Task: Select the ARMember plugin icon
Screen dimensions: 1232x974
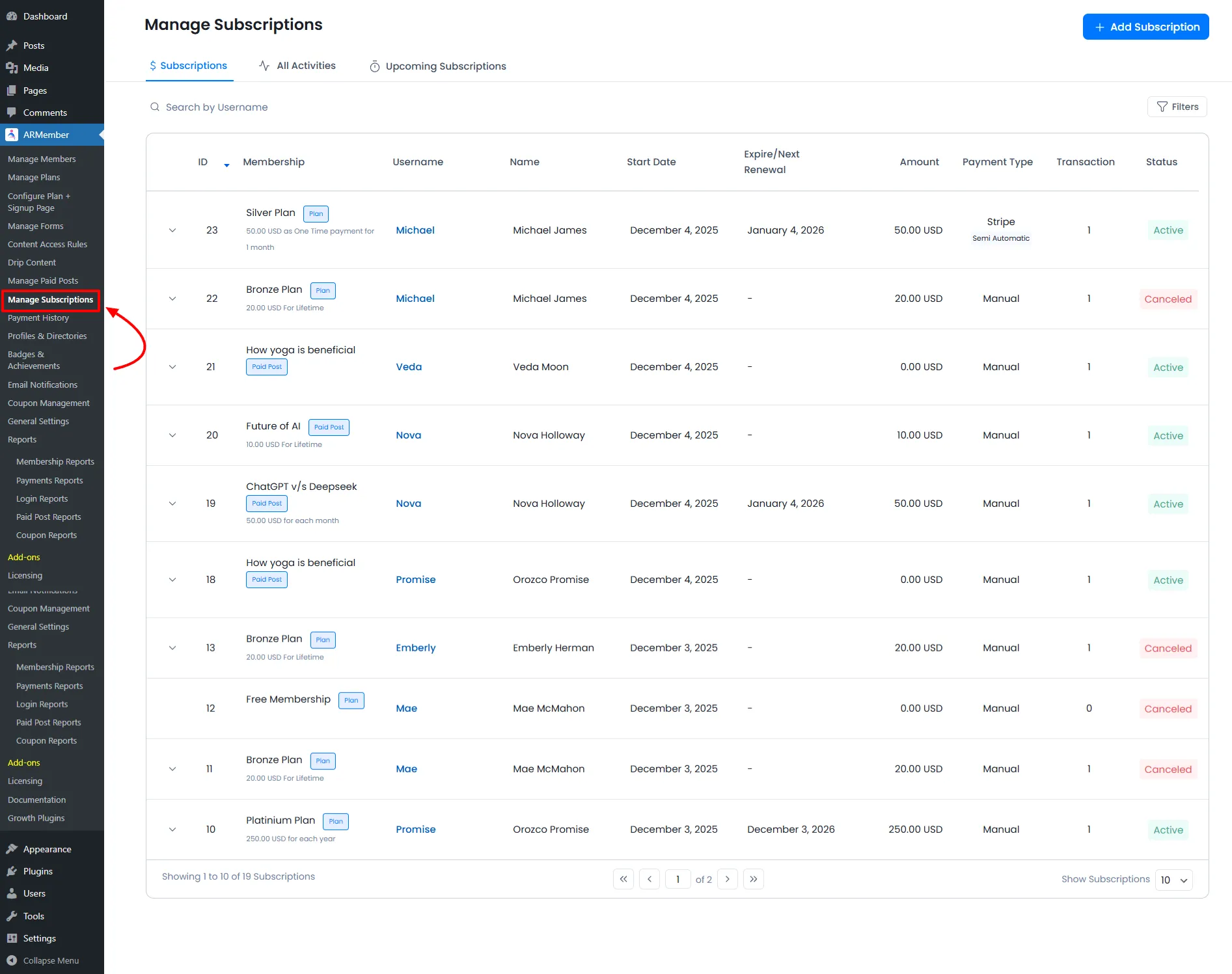Action: click(x=12, y=135)
